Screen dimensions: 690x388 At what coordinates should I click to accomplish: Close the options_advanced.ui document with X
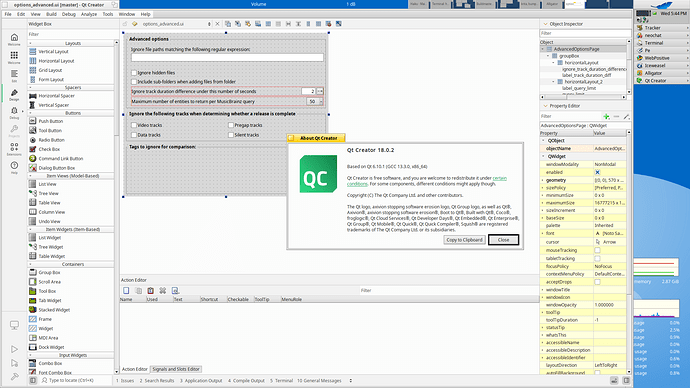coord(217,24)
